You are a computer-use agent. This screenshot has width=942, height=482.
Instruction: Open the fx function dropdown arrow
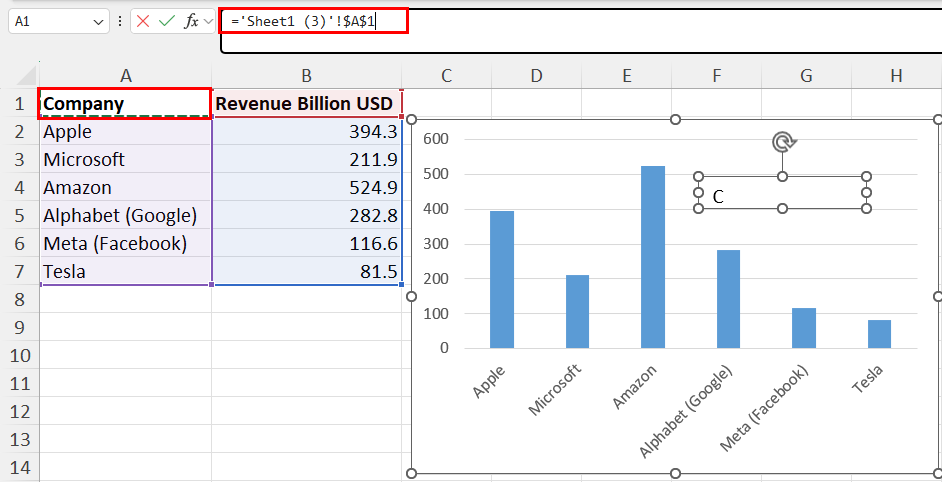(208, 22)
